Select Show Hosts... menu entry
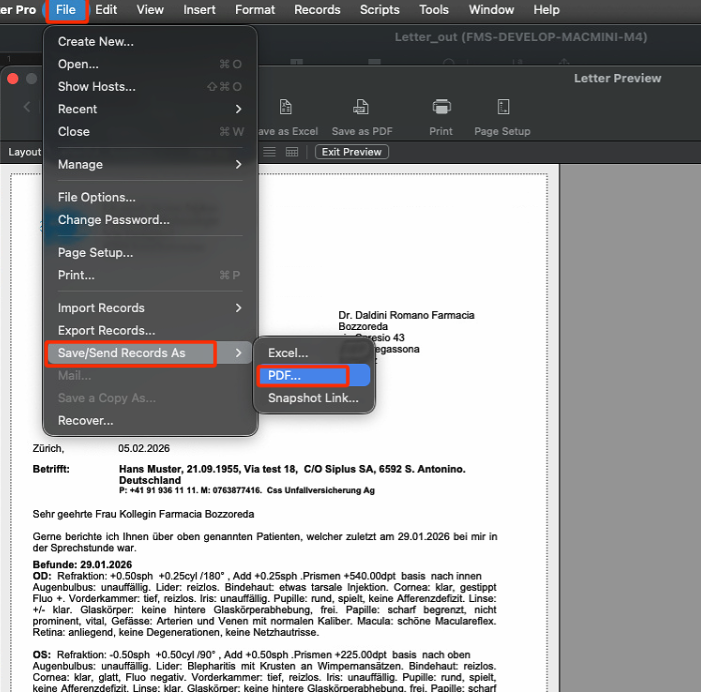The image size is (701, 692). [150, 86]
